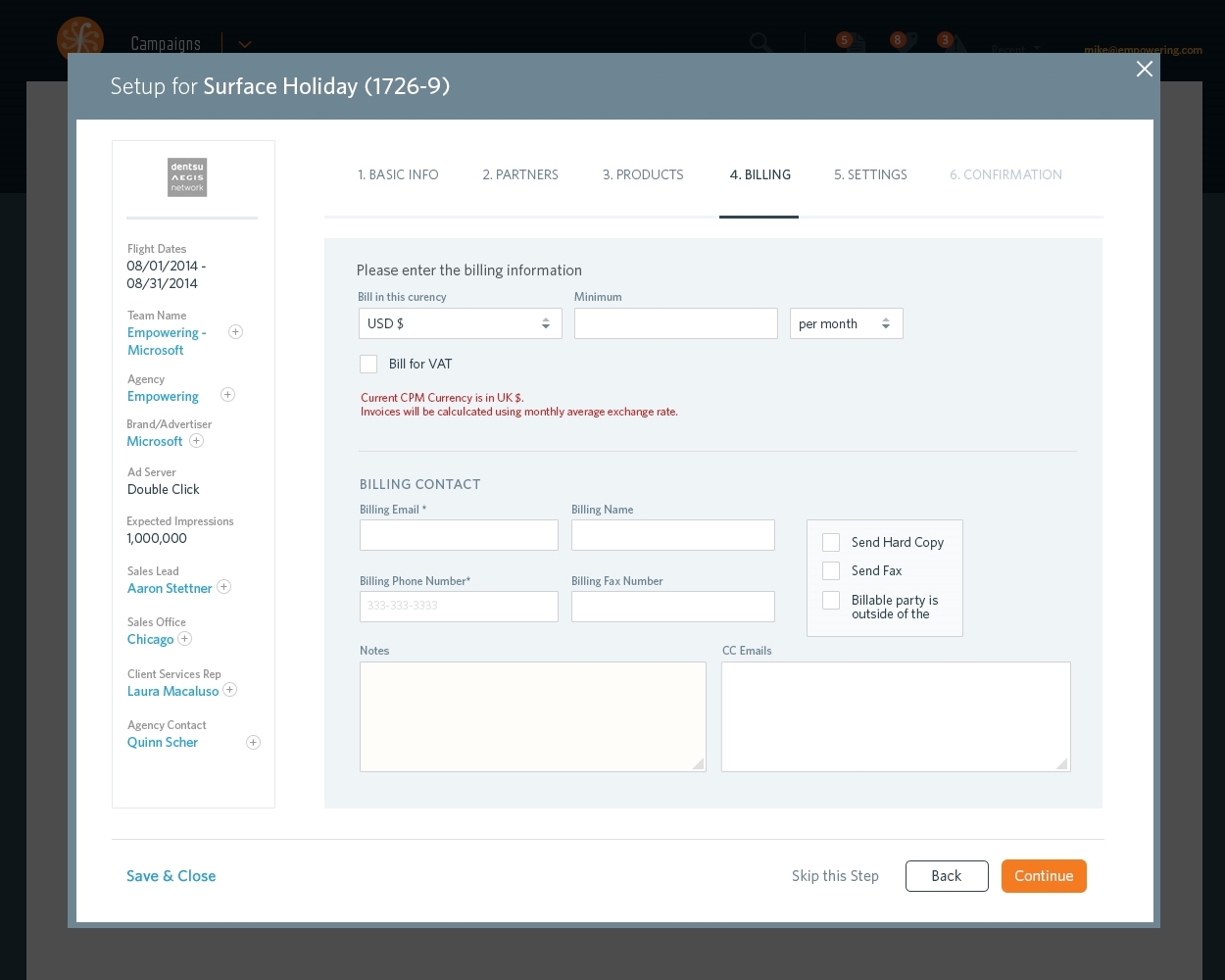This screenshot has width=1225, height=980.
Task: Open the billing currency dropdown showing USD
Action: [x=461, y=322]
